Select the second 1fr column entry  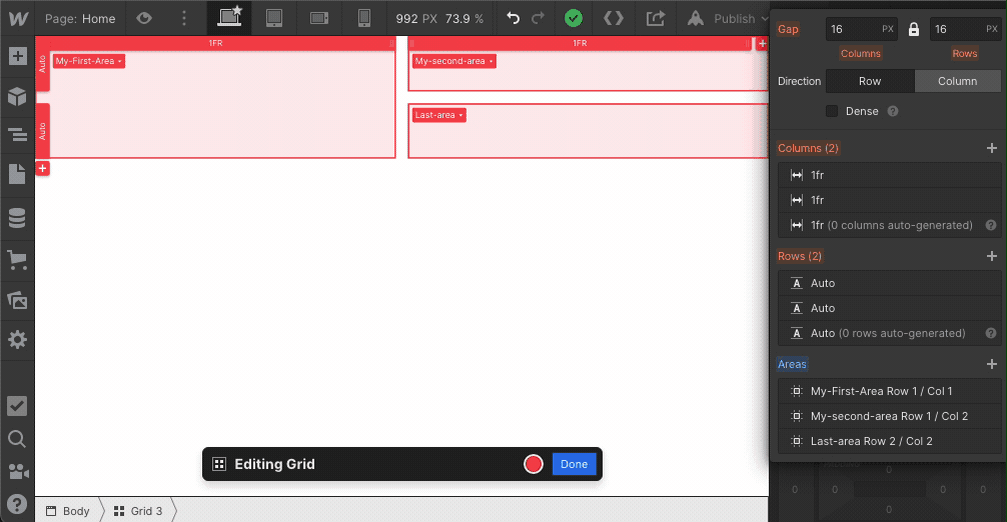[x=889, y=200]
